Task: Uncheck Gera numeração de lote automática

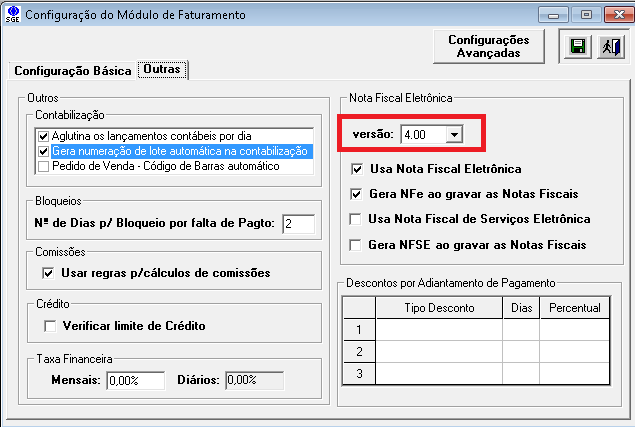Action: tap(42, 152)
